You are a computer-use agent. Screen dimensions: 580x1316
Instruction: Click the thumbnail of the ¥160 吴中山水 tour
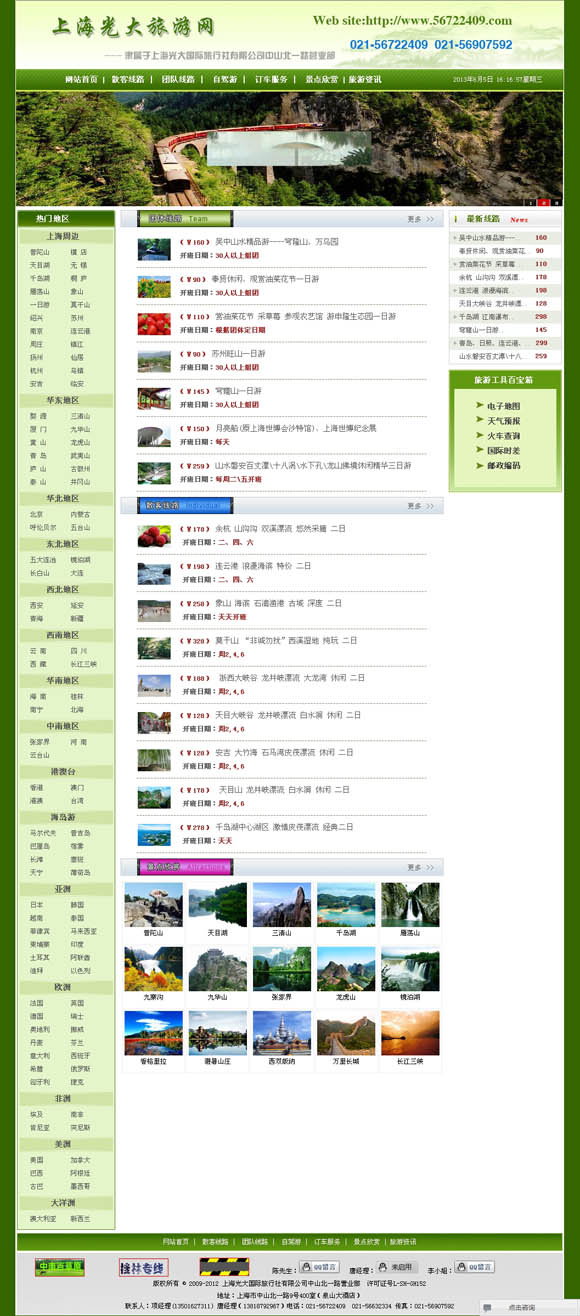154,249
